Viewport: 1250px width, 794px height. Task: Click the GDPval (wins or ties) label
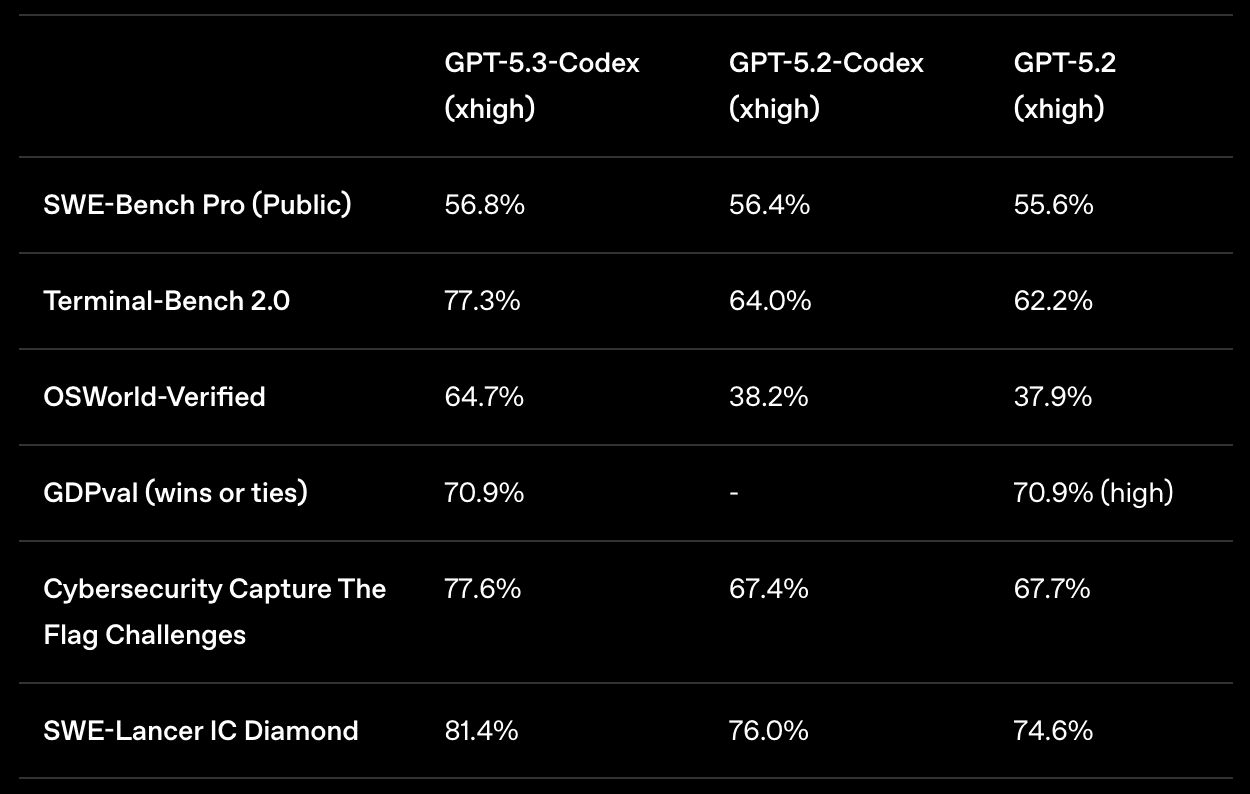[175, 493]
